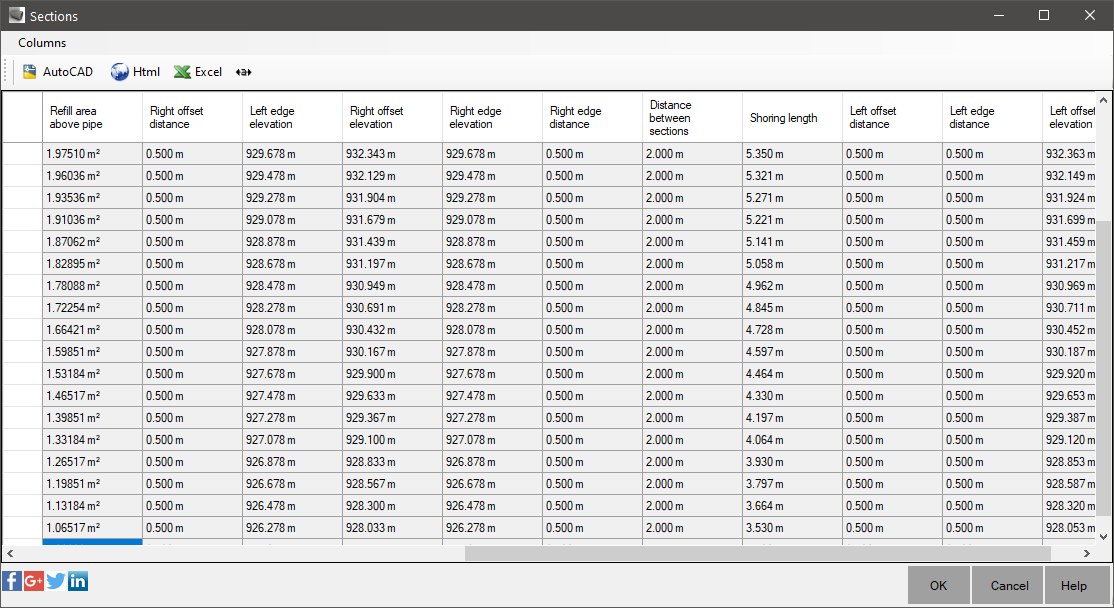Screen dimensions: 1114x608
Task: Click right offset elevation 932.343 m
Action: (x=393, y=153)
